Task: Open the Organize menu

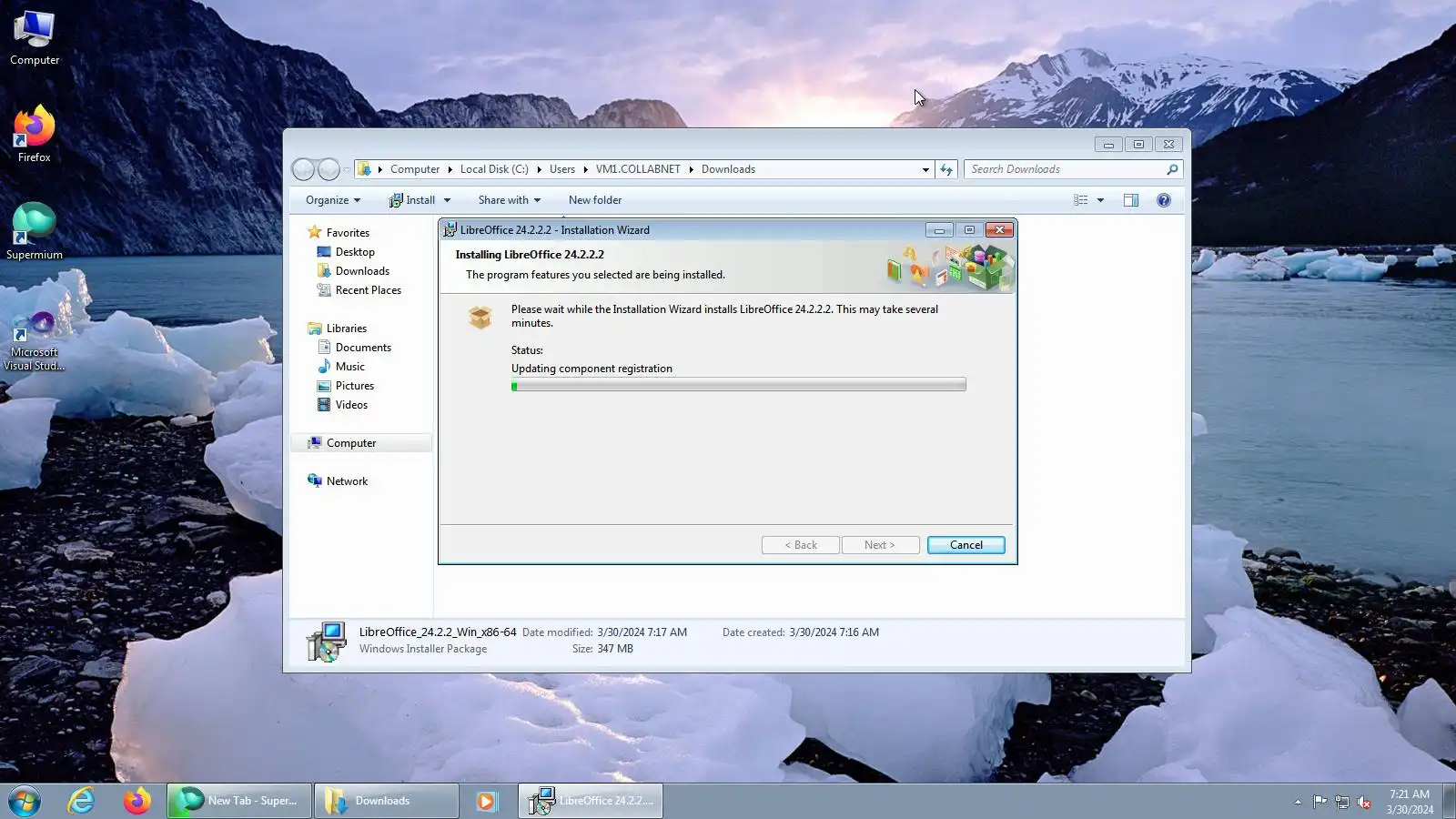Action: pyautogui.click(x=333, y=200)
